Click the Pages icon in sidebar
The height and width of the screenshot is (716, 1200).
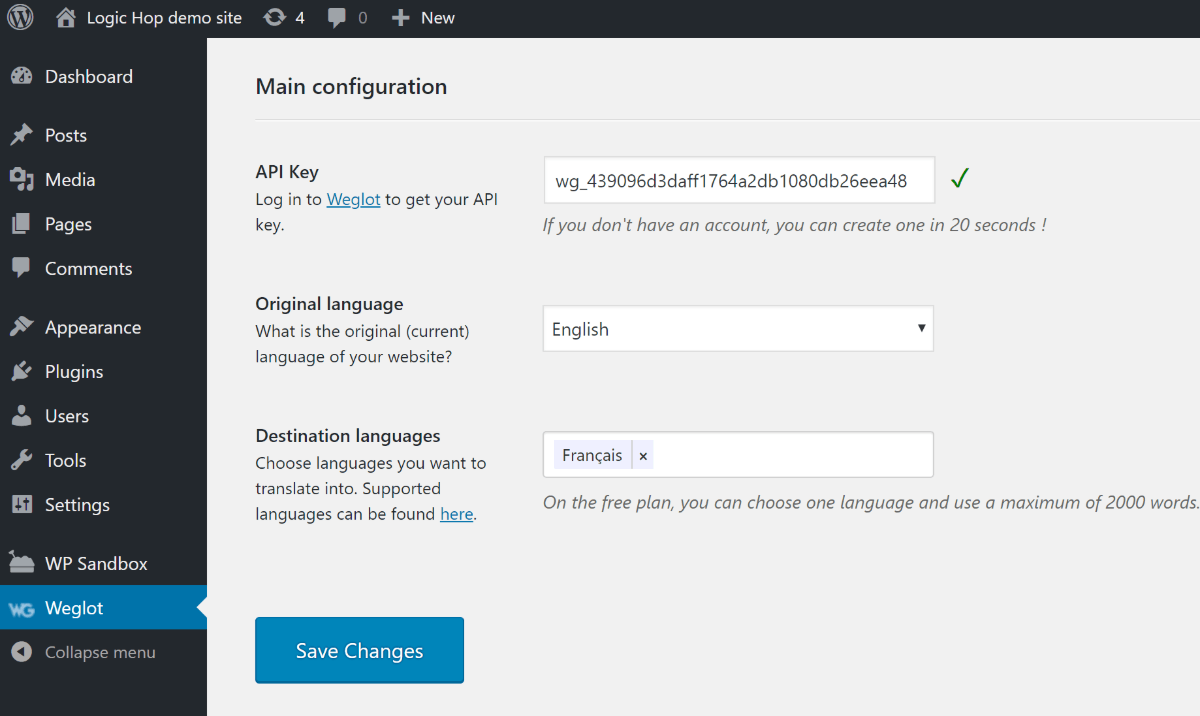pyautogui.click(x=21, y=224)
